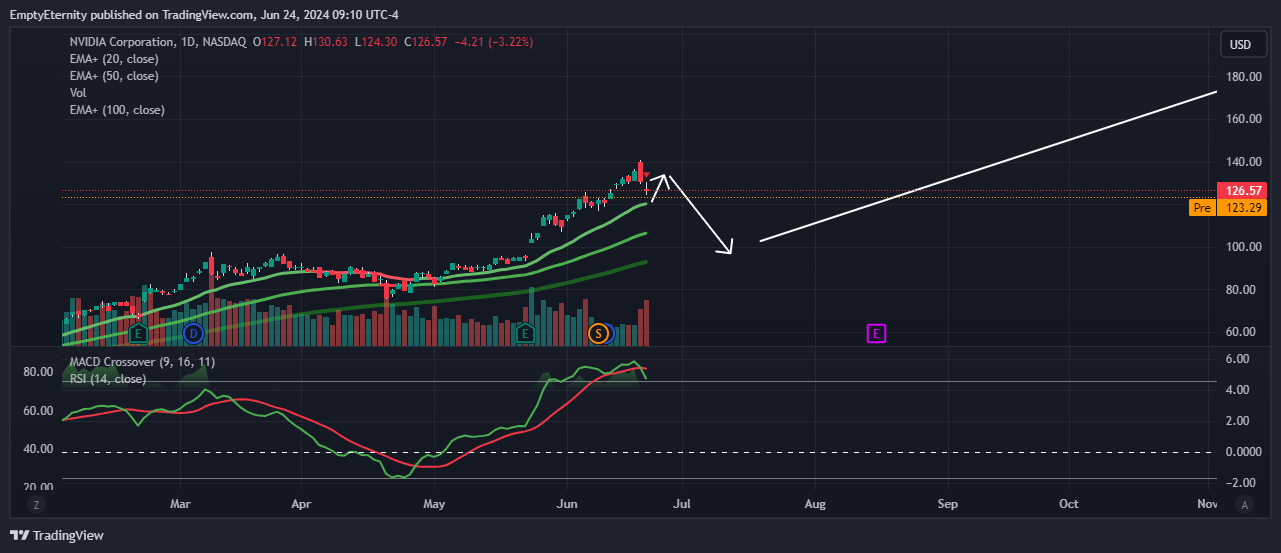Viewport: 1281px width, 553px height.
Task: Click the EMA+ (100, close) indicator label
Action: pyautogui.click(x=117, y=110)
